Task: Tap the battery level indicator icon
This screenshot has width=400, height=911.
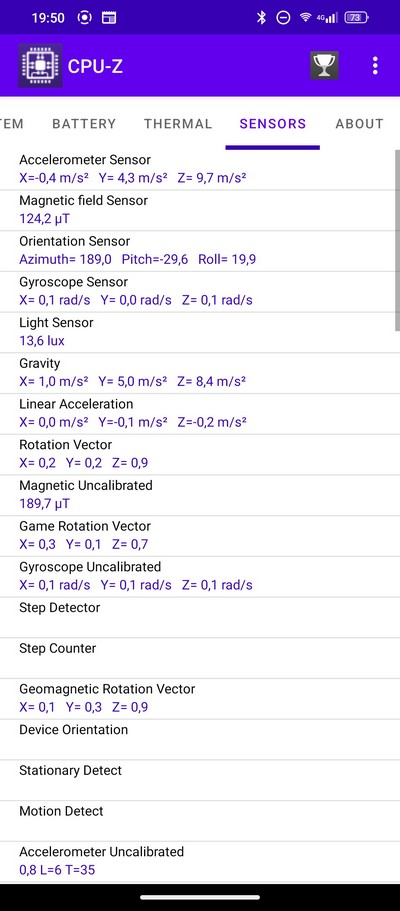Action: 356,18
